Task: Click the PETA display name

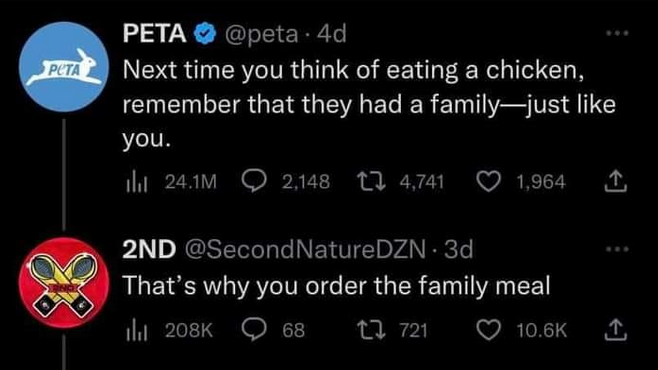Action: pyautogui.click(x=154, y=34)
